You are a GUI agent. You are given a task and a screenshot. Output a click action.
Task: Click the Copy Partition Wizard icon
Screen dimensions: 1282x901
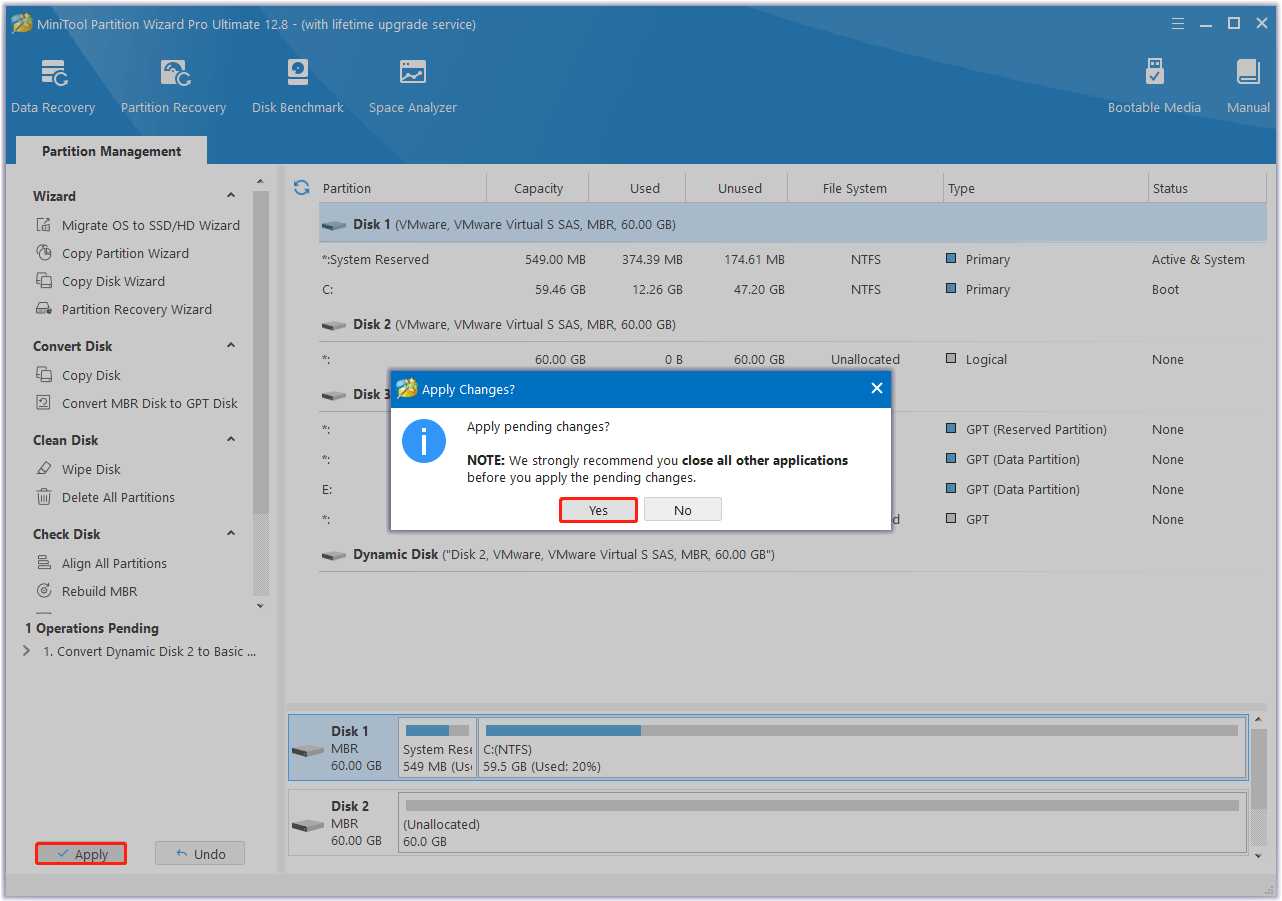click(x=44, y=253)
